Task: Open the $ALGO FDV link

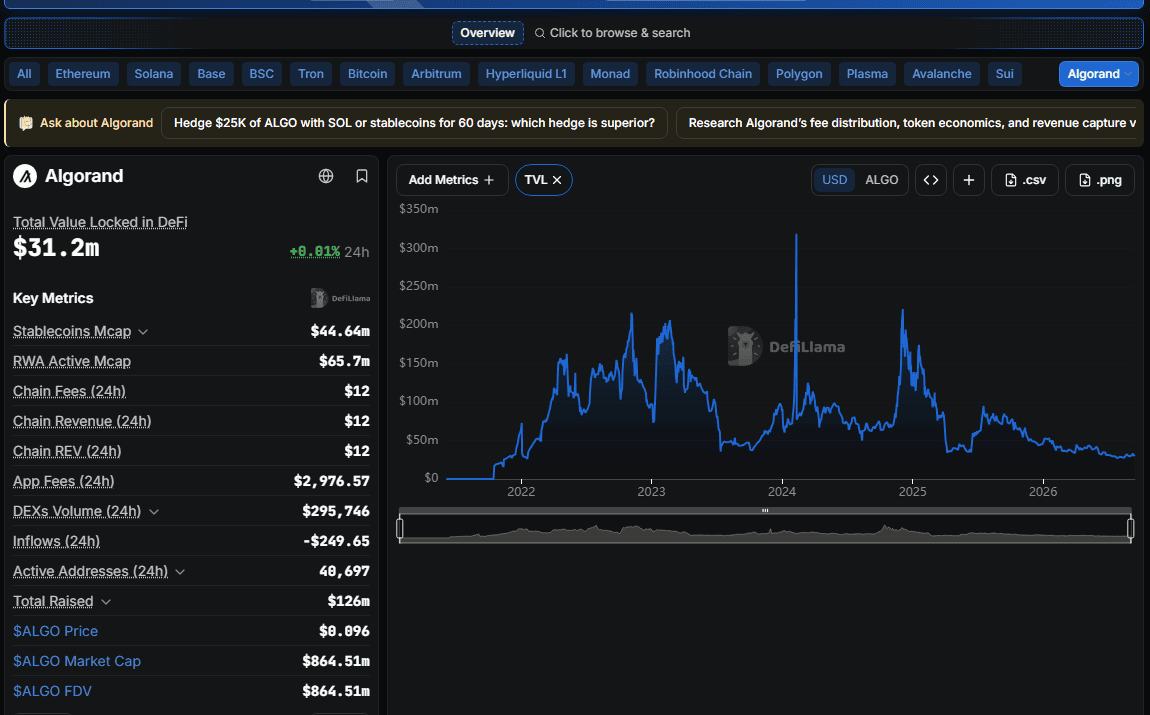Action: click(53, 692)
